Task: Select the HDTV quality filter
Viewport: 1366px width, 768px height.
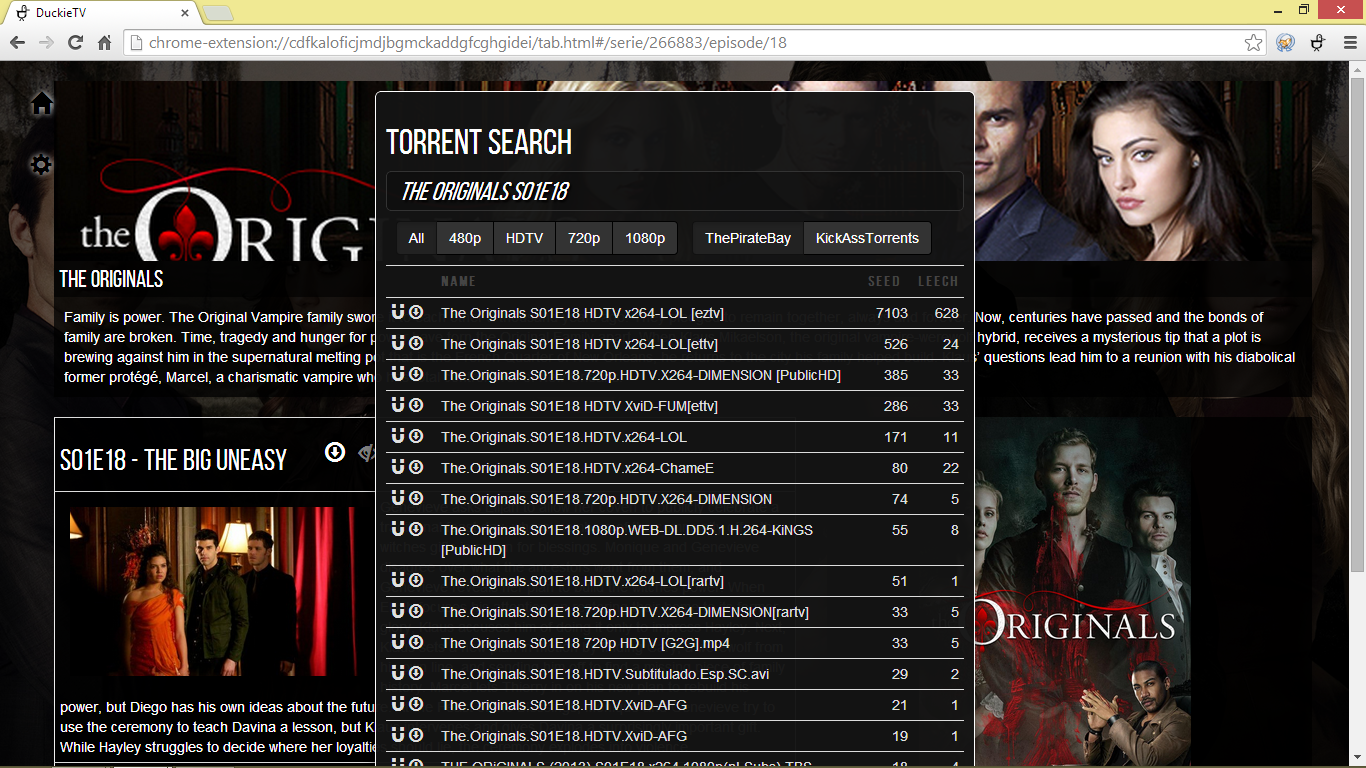Action: (x=524, y=238)
